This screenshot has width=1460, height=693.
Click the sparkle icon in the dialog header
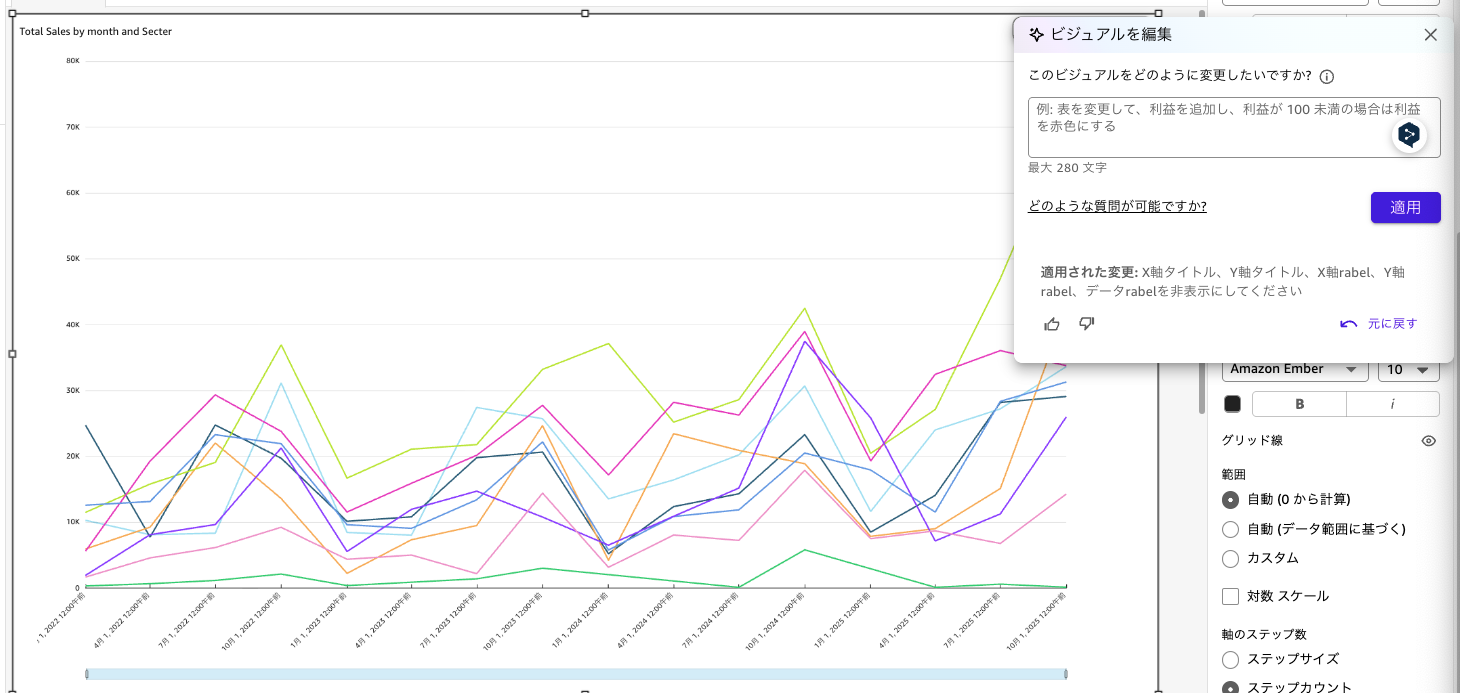coord(1037,35)
